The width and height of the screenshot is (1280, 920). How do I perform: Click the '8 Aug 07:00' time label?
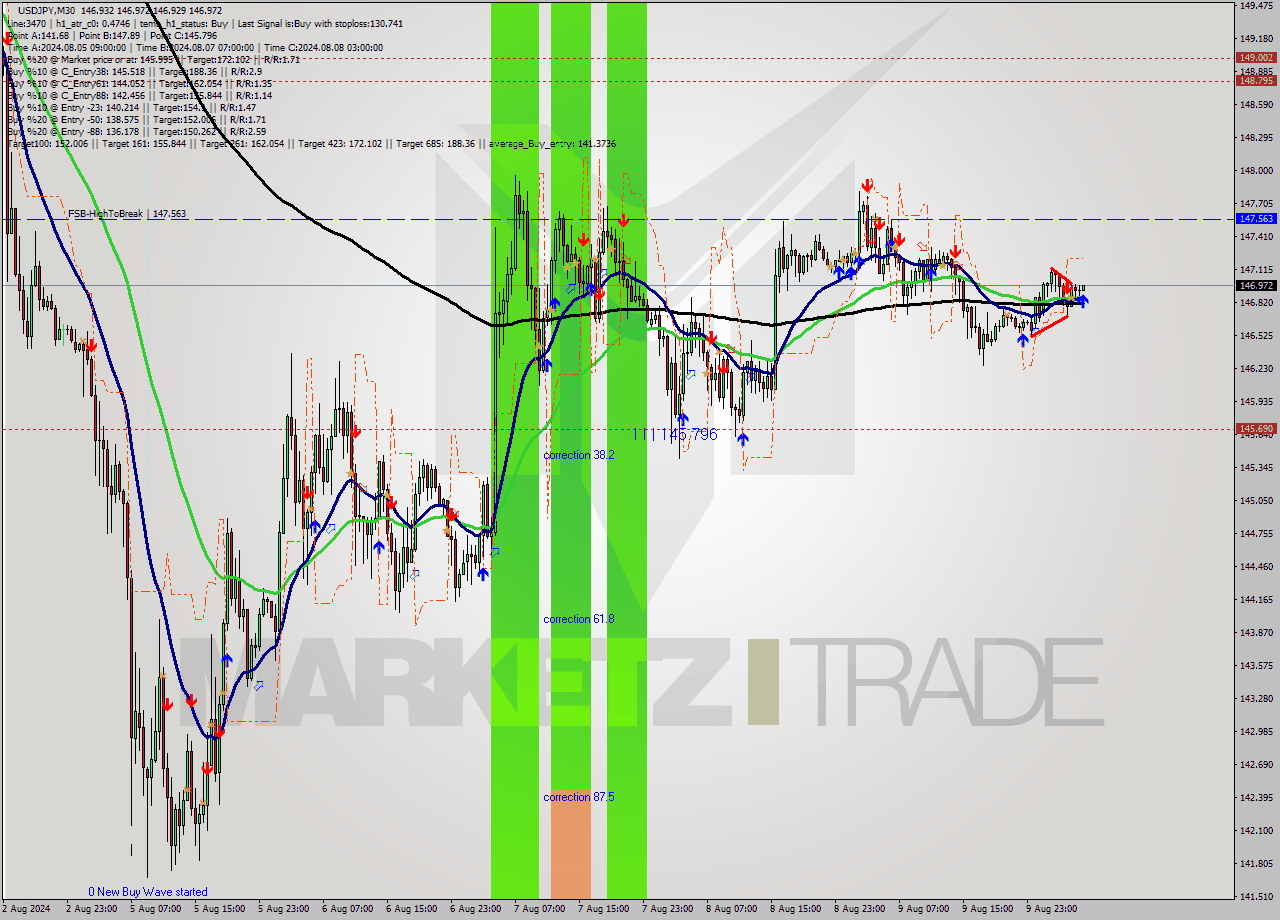pyautogui.click(x=734, y=909)
